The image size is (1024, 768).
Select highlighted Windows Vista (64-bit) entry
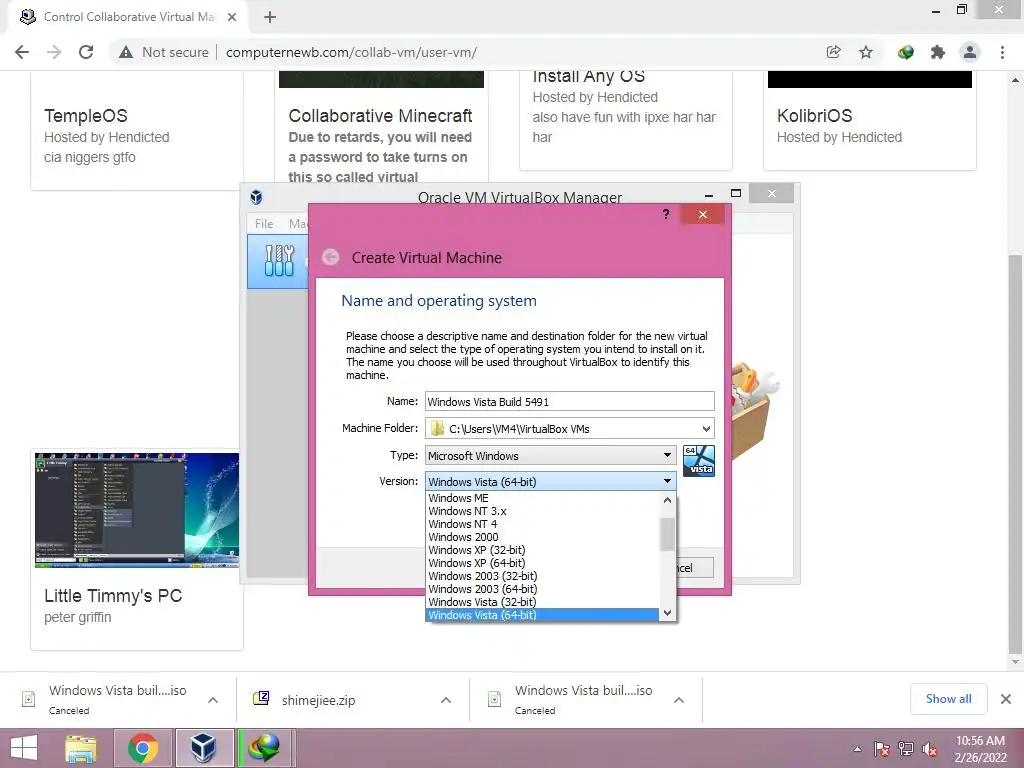pyautogui.click(x=542, y=615)
